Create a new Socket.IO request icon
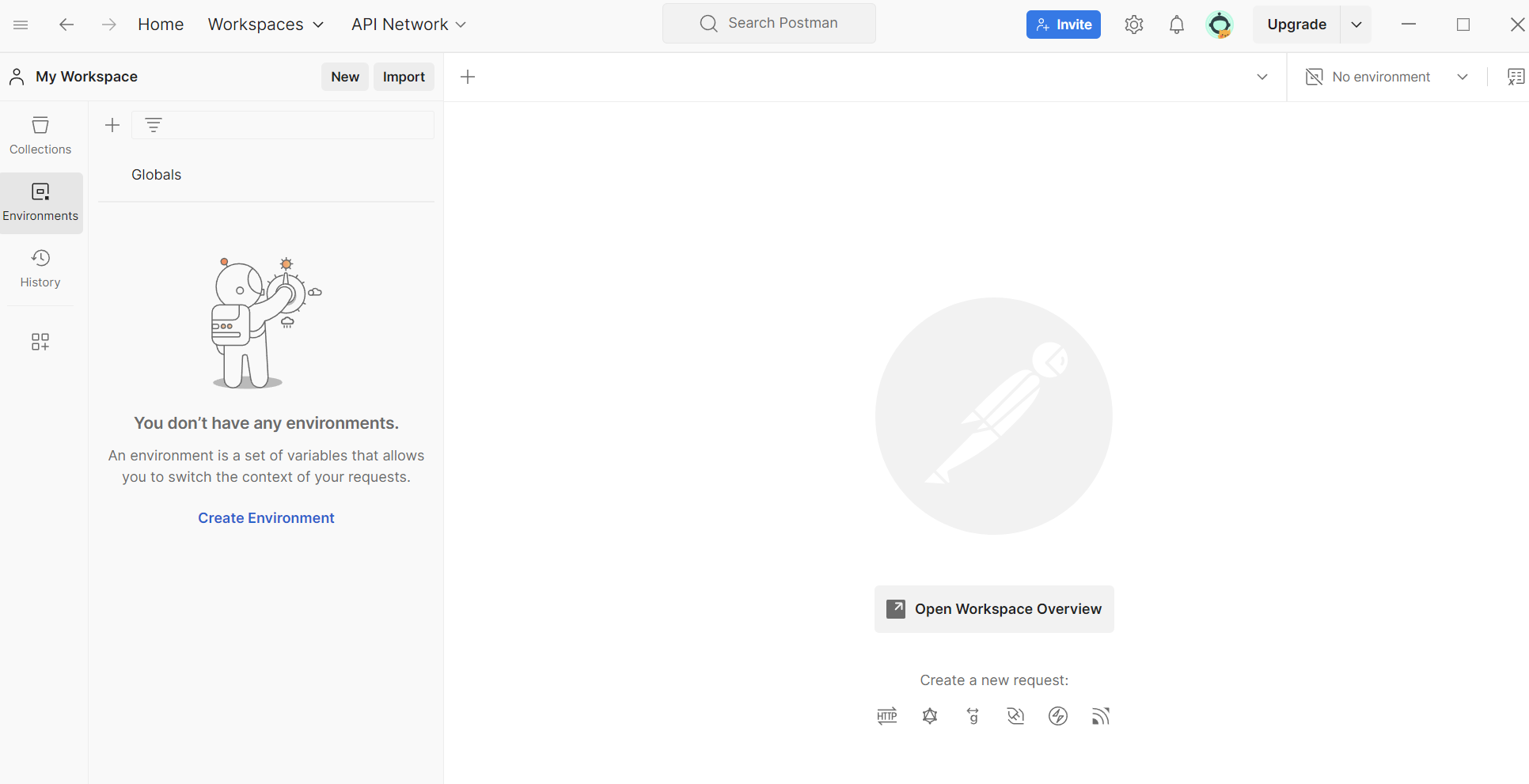Screen dimensions: 1529x784 [1058, 716]
